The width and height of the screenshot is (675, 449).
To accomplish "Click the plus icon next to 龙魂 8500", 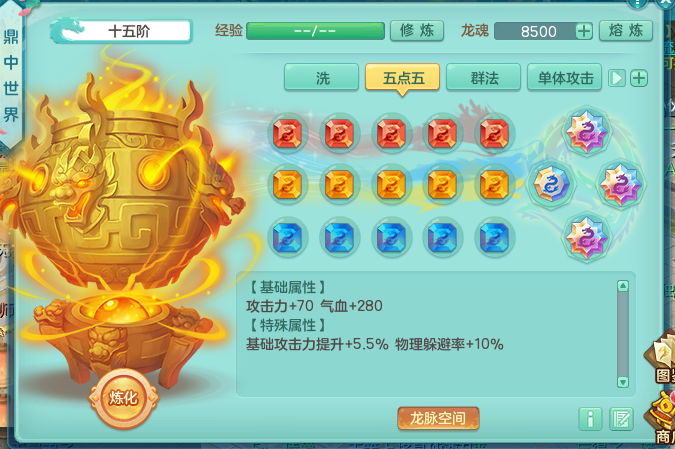I will point(584,31).
